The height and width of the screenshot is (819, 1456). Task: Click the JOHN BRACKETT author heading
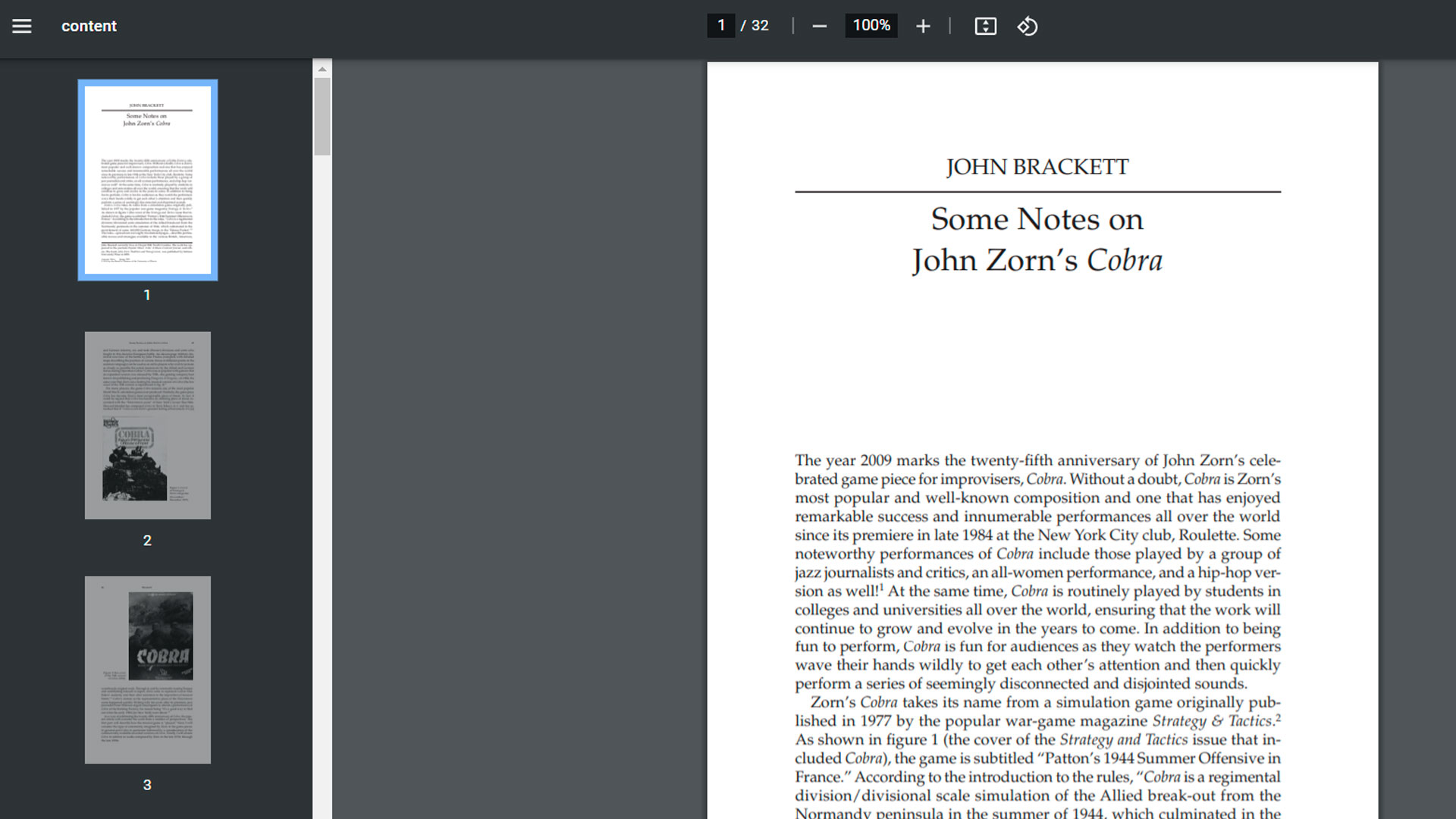click(1037, 167)
